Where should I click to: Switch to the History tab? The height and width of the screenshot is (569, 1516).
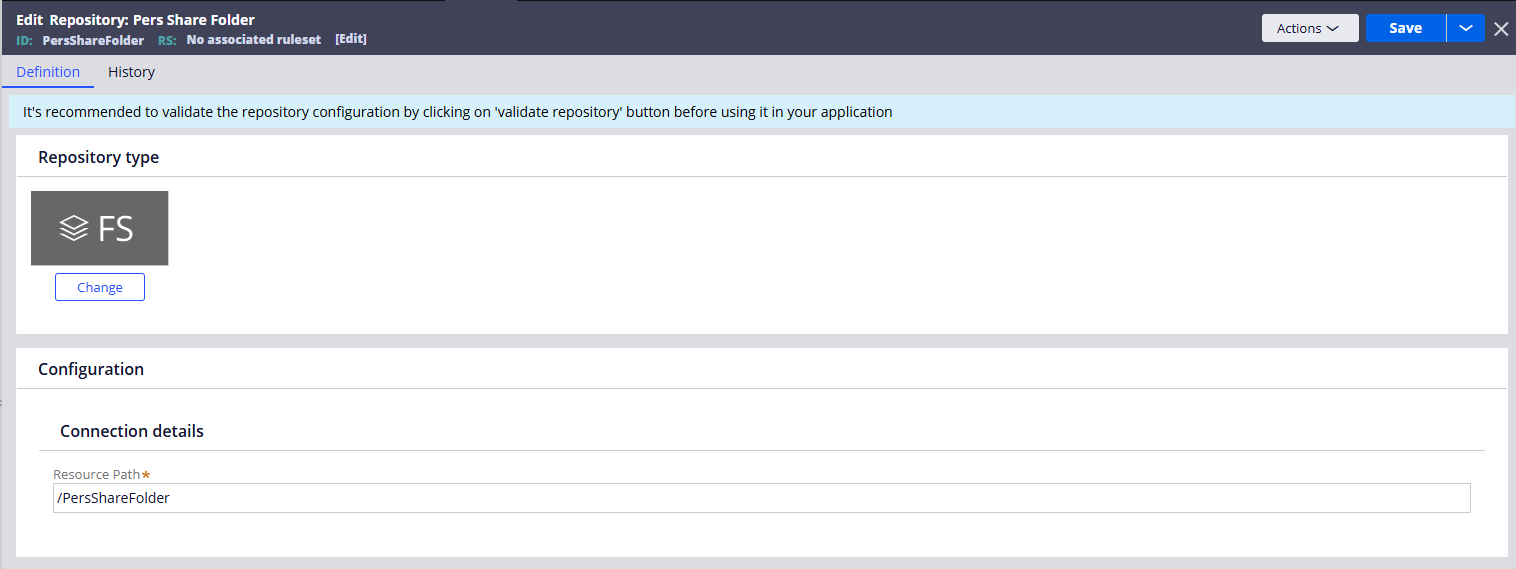click(x=131, y=72)
